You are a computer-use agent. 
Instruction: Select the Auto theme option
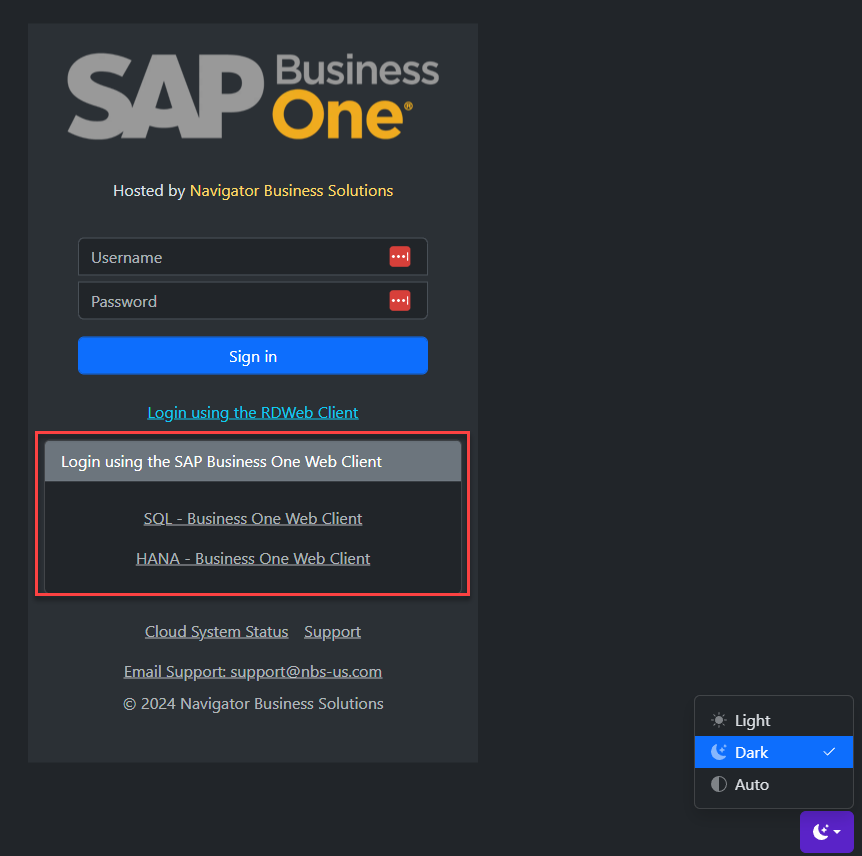coord(773,784)
